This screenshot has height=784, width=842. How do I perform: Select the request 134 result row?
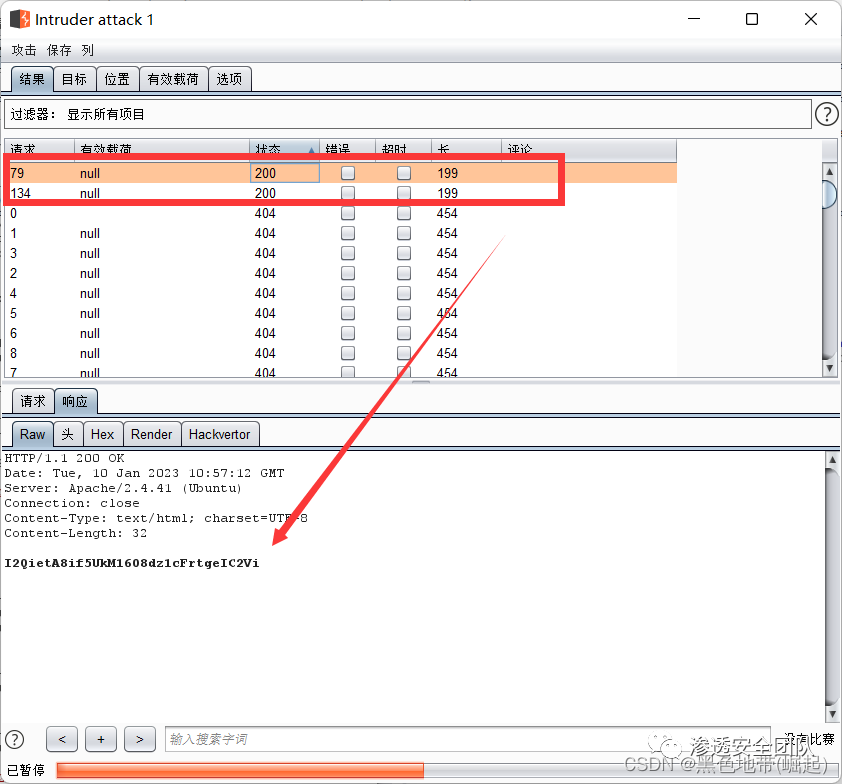341,193
